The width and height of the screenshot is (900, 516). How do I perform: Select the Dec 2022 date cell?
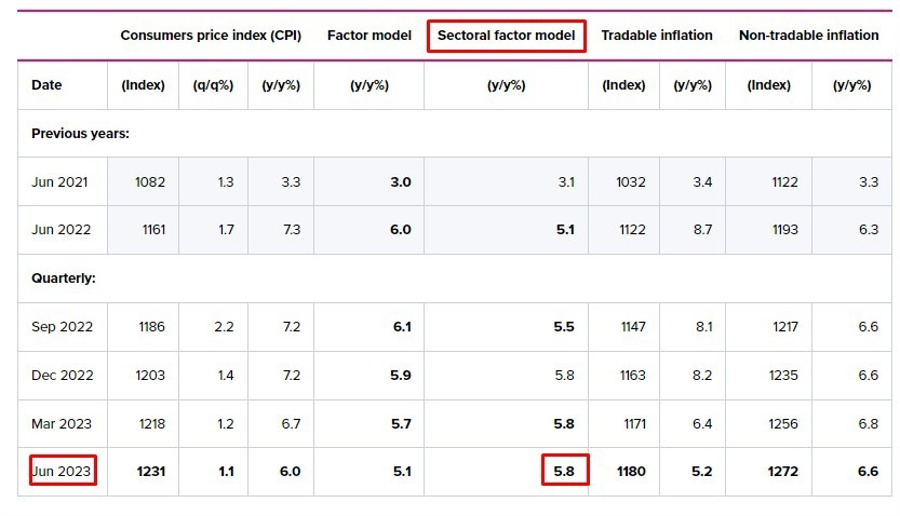click(x=62, y=375)
